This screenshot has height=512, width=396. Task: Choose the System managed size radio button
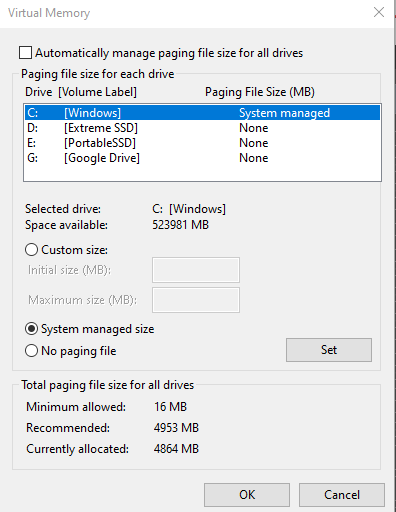[31, 329]
